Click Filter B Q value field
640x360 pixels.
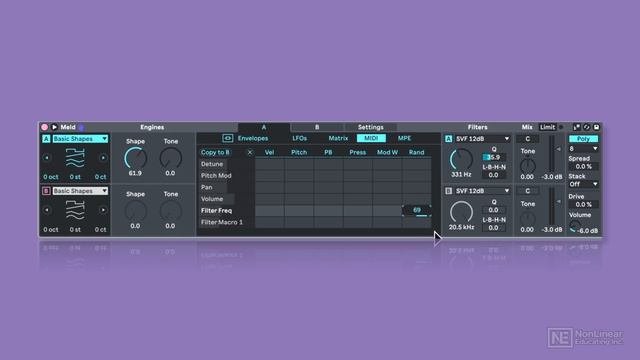click(x=493, y=210)
